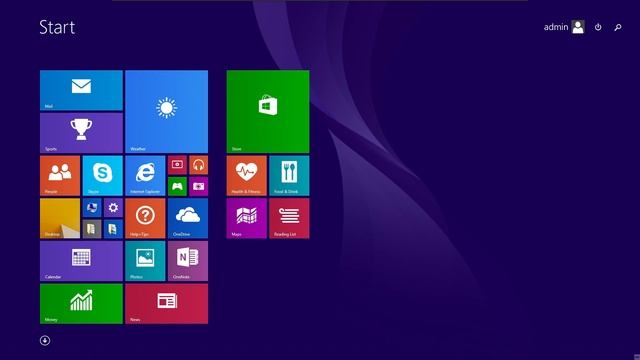Open the Calendar tile
Image resolution: width=640 pixels, height=360 pixels.
click(81, 261)
